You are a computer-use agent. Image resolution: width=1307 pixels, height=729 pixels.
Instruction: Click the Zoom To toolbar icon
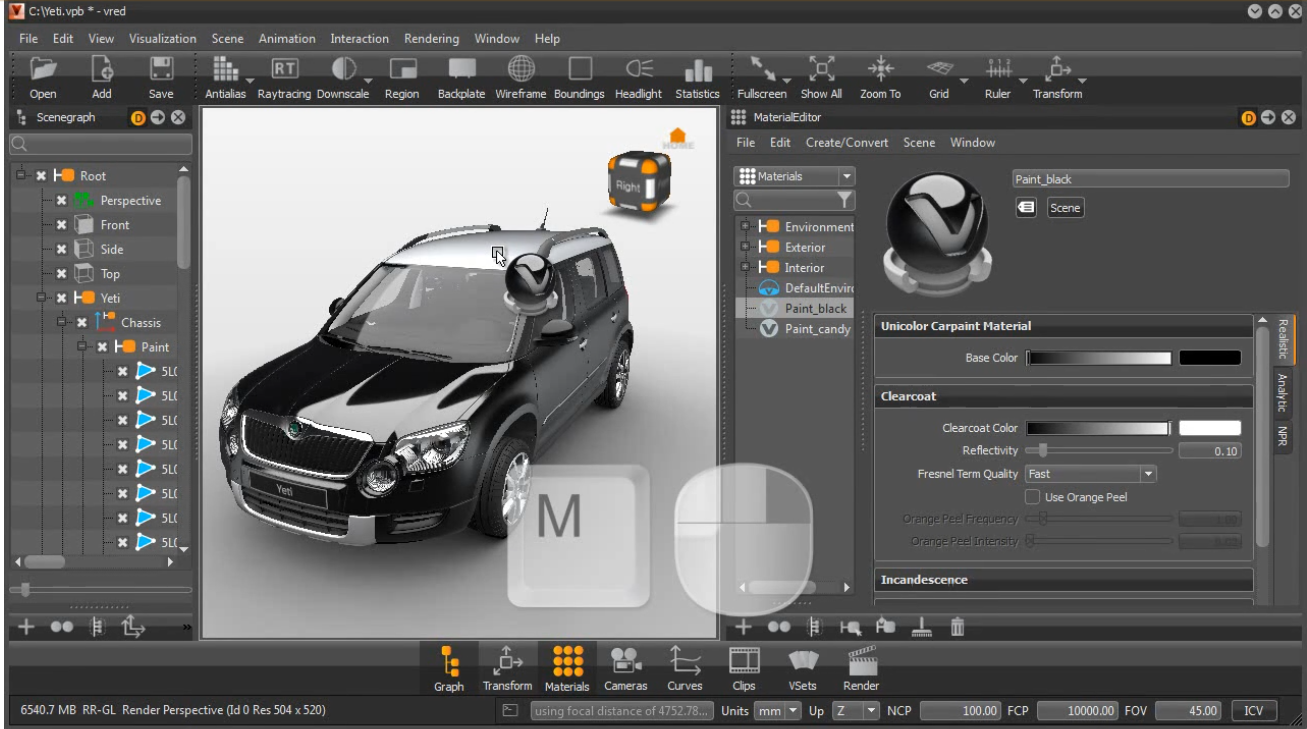[880, 69]
